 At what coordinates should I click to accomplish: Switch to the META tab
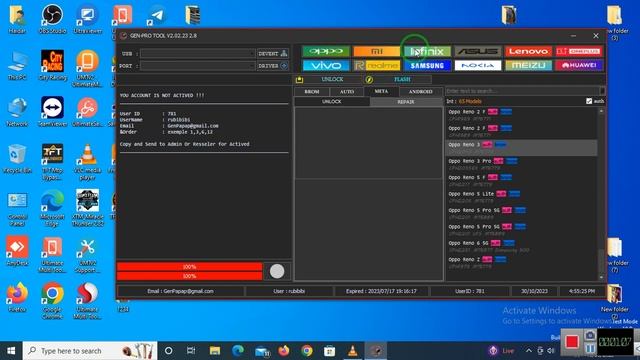tap(381, 91)
